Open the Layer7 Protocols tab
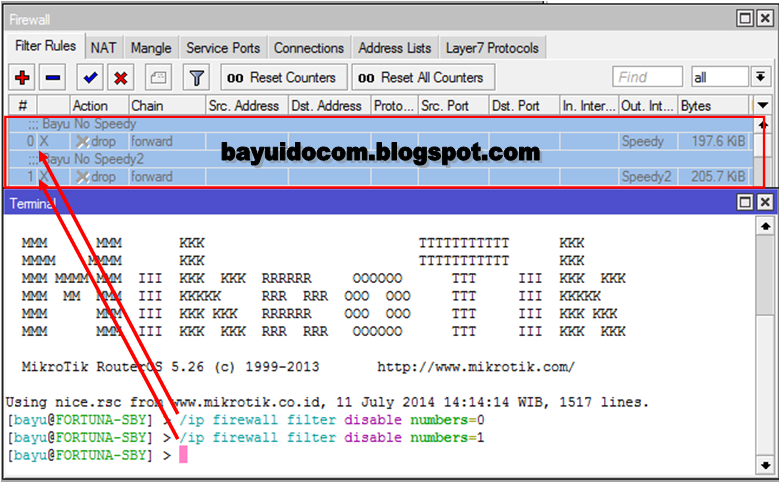Screen dimensions: 779x482 [x=492, y=48]
